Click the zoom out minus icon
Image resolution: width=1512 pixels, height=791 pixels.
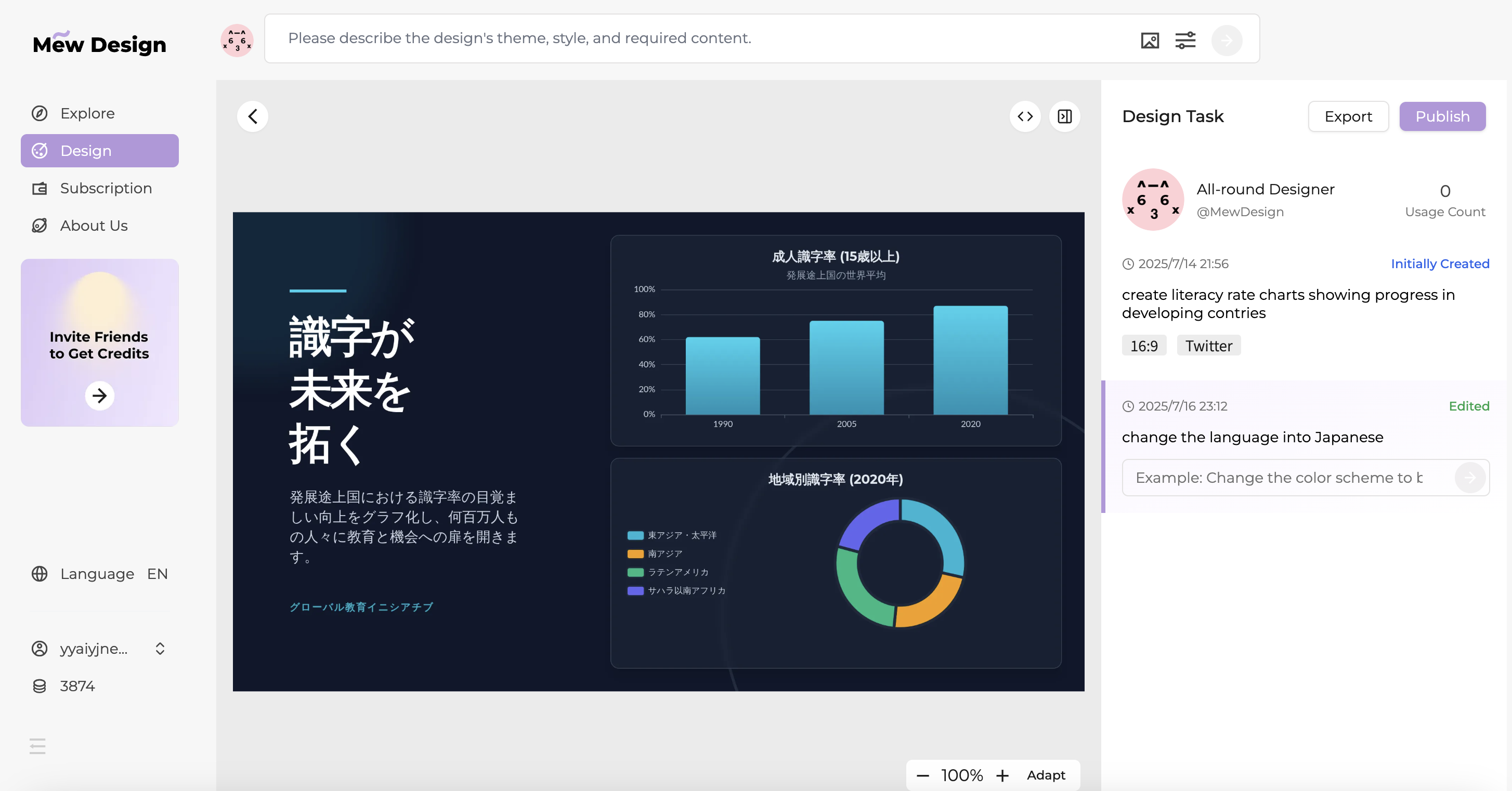click(923, 776)
